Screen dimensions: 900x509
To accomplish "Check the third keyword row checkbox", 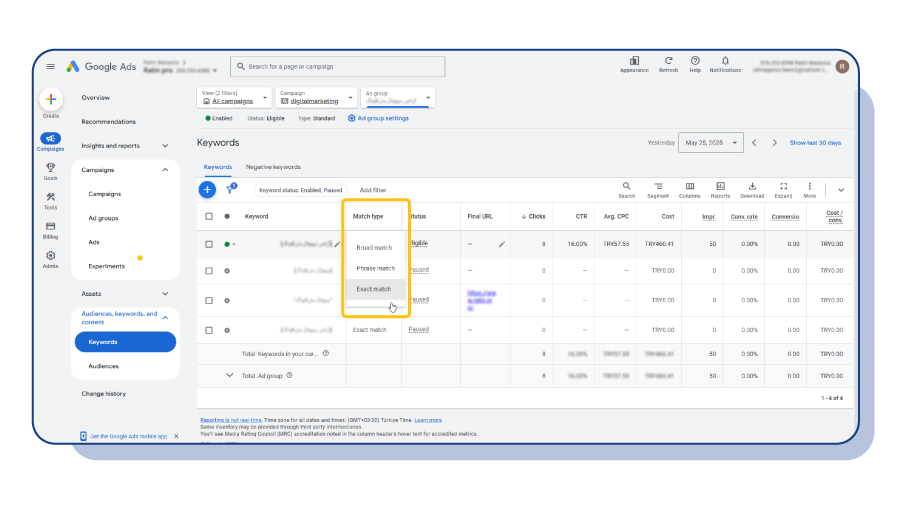I will (x=209, y=301).
